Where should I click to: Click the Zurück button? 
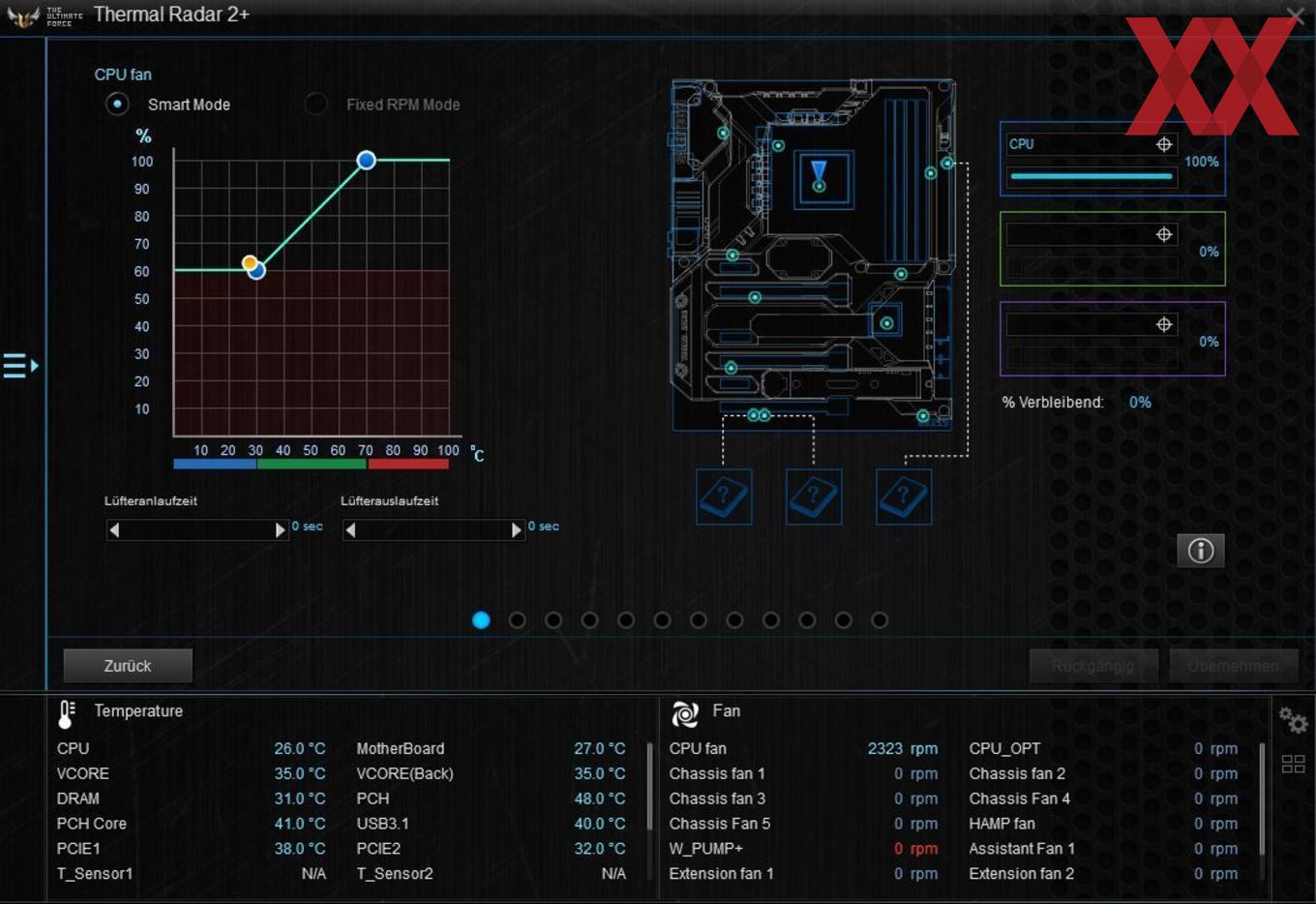pyautogui.click(x=128, y=666)
